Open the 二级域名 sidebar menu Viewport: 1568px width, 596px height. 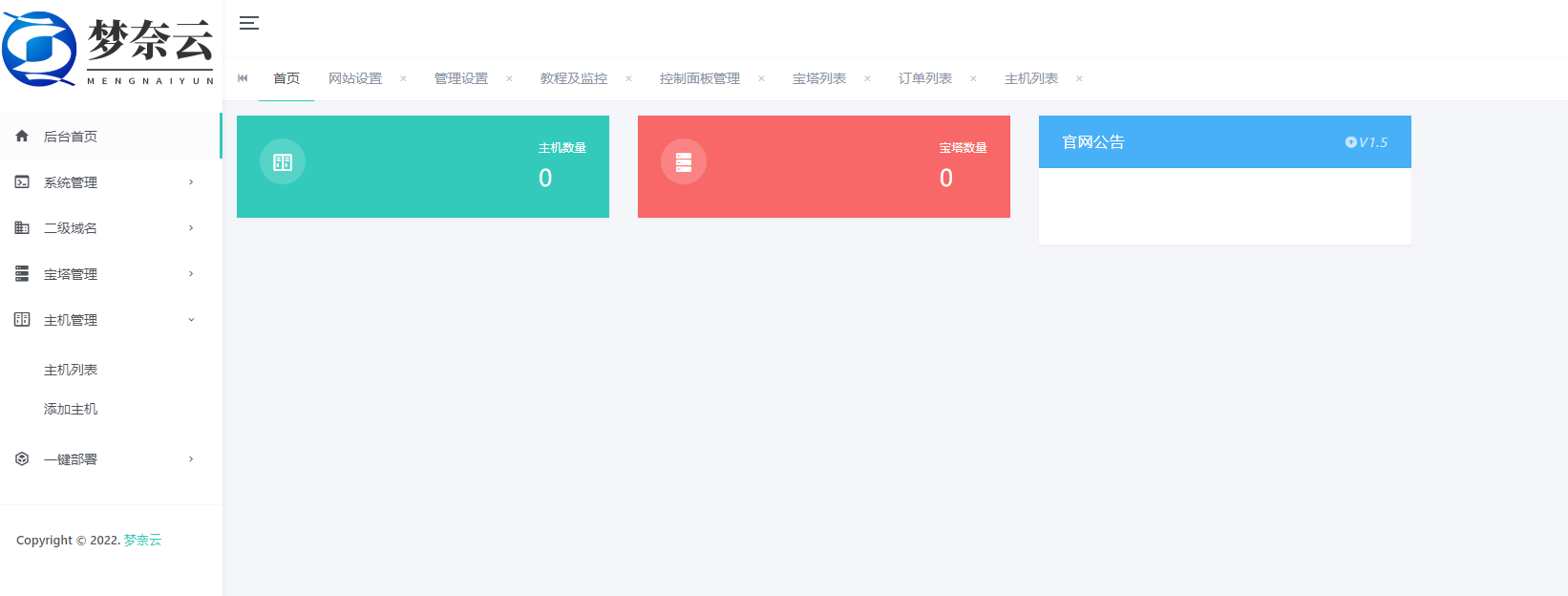click(x=111, y=227)
